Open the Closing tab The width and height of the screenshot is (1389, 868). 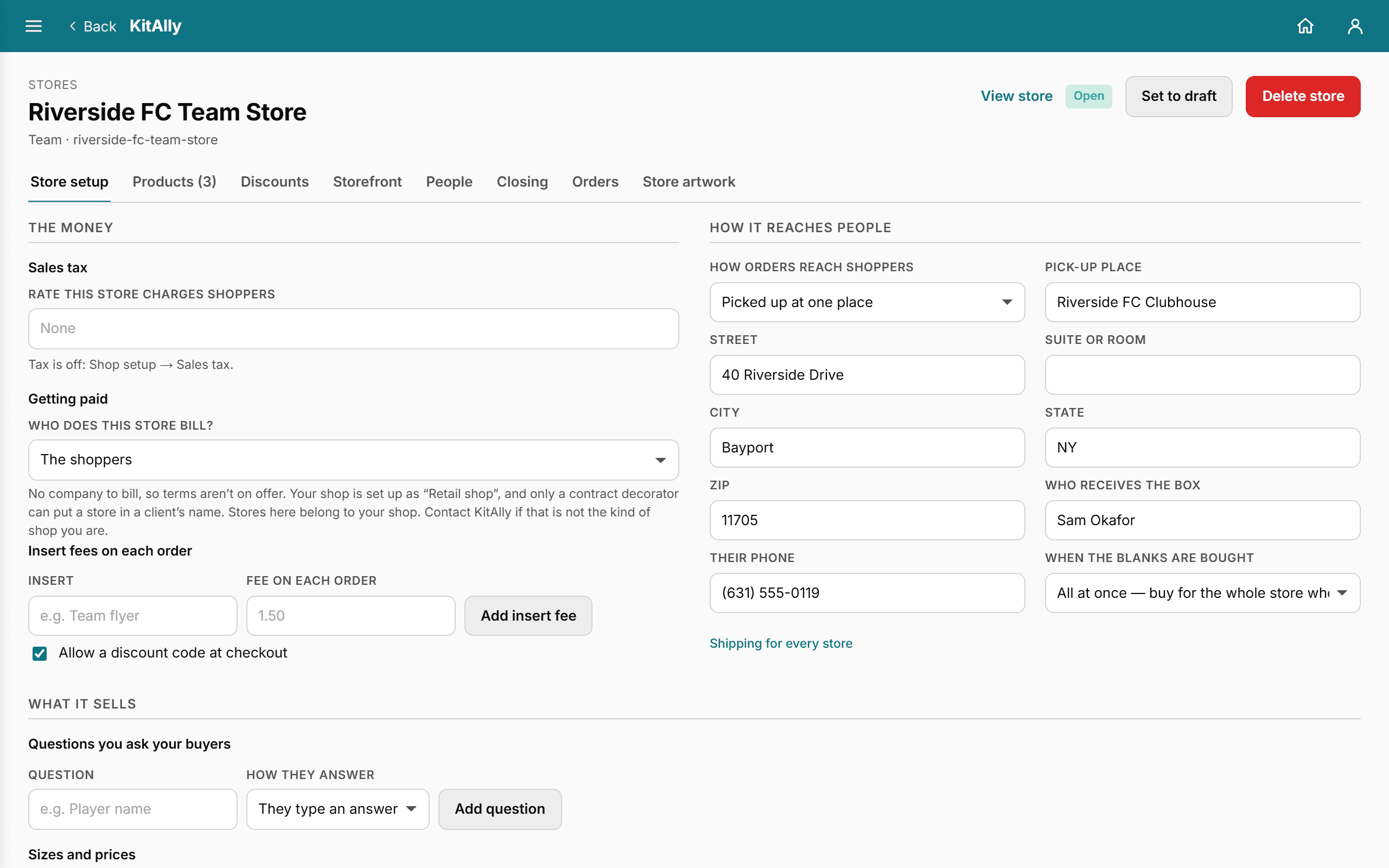[522, 182]
